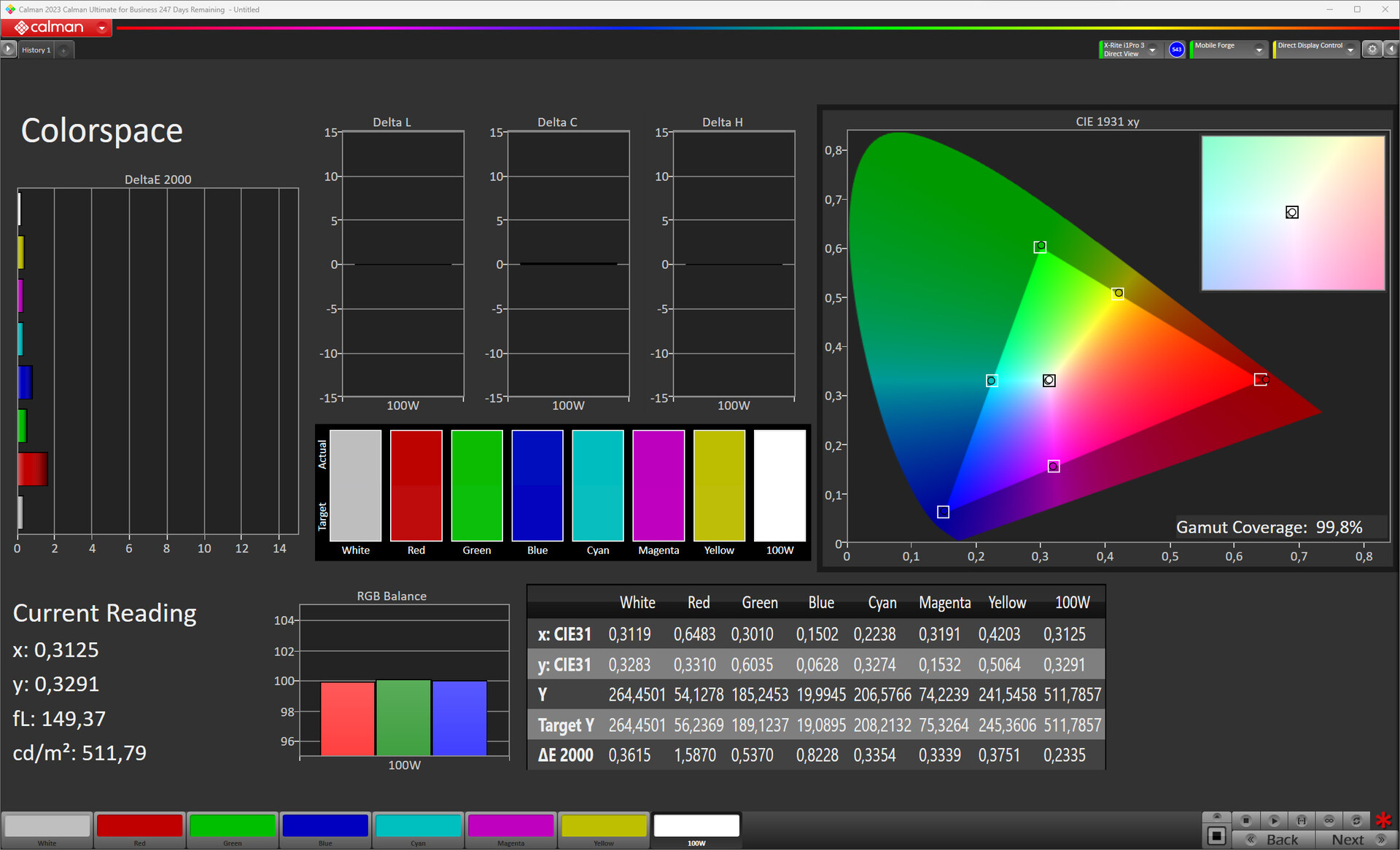
Task: Select the History 1 tab
Action: [36, 50]
